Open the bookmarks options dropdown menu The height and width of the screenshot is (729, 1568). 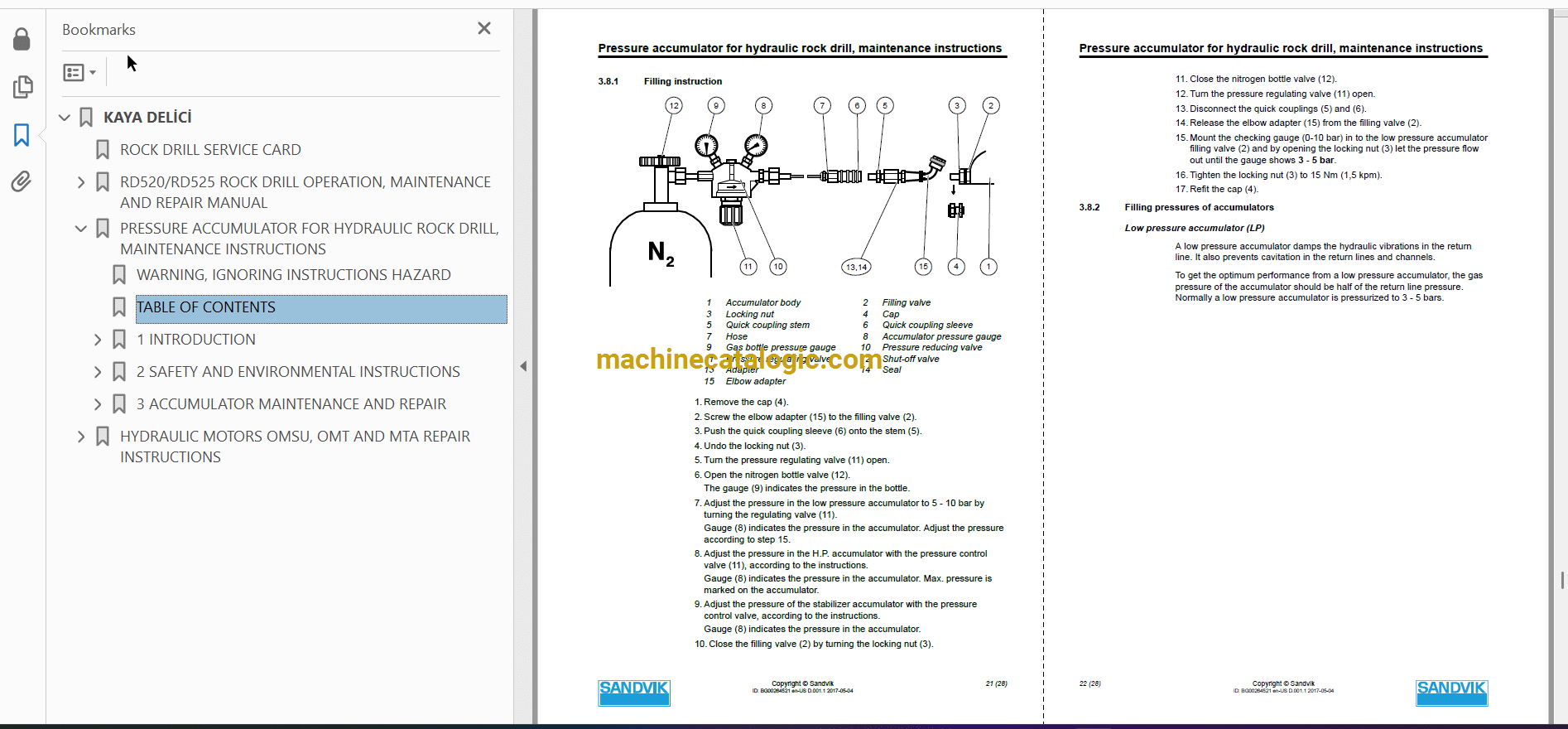(79, 73)
